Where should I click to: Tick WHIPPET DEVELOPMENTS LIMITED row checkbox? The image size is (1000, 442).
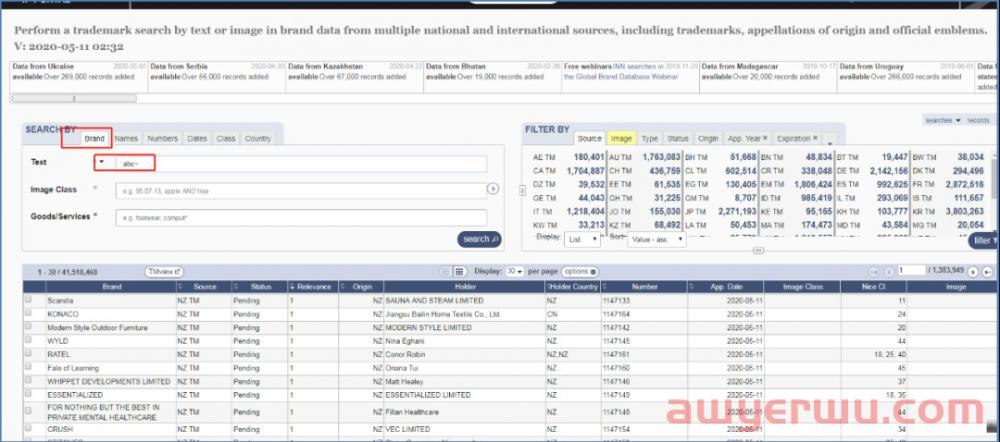coord(28,381)
